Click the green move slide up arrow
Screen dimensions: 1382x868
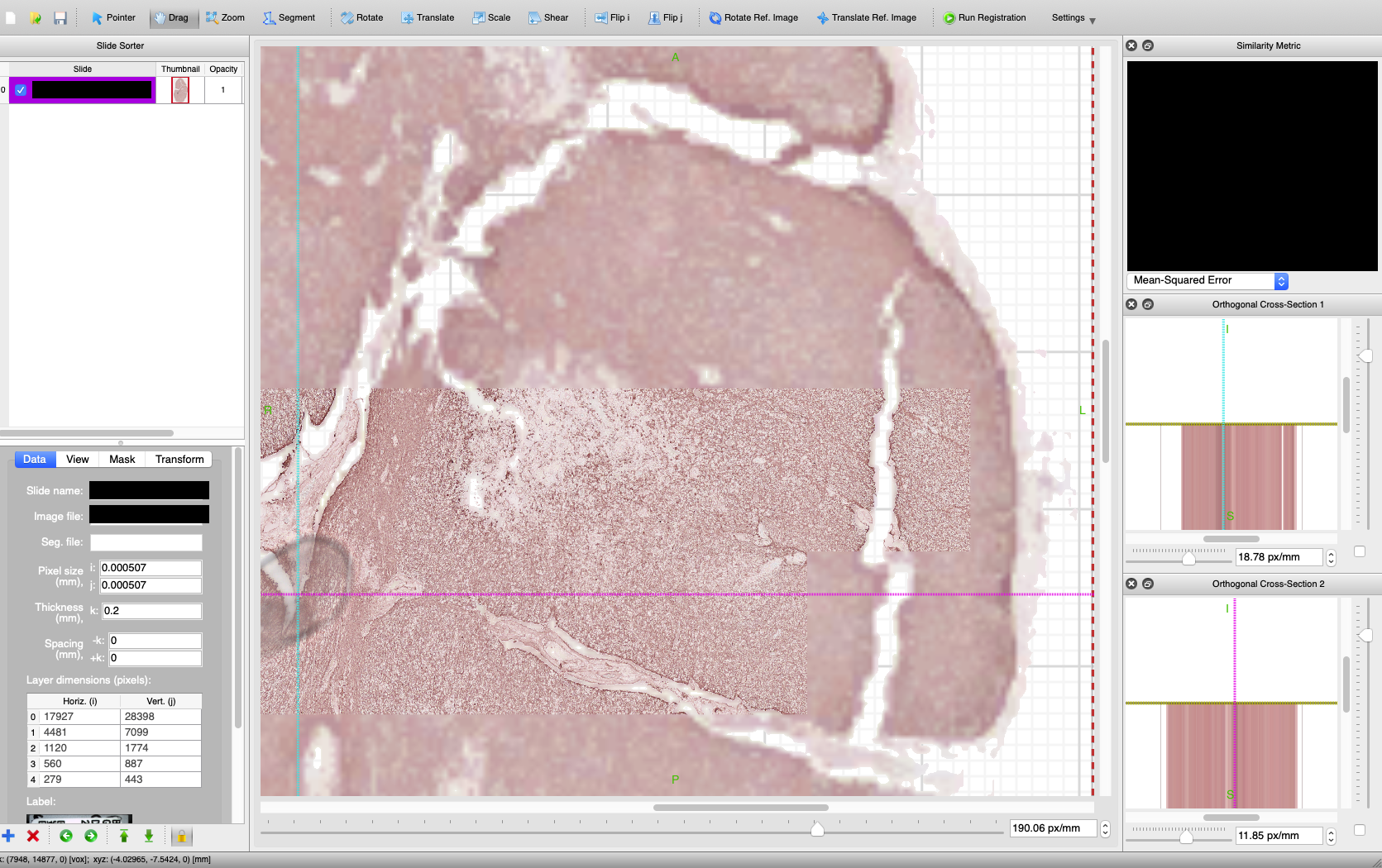point(124,836)
